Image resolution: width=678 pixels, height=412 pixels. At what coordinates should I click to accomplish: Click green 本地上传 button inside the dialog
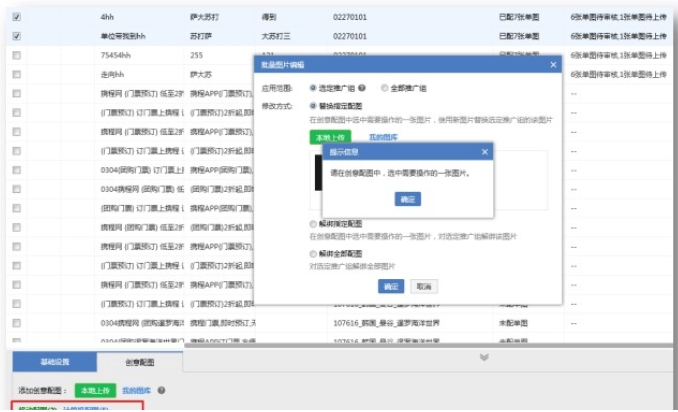pos(330,137)
